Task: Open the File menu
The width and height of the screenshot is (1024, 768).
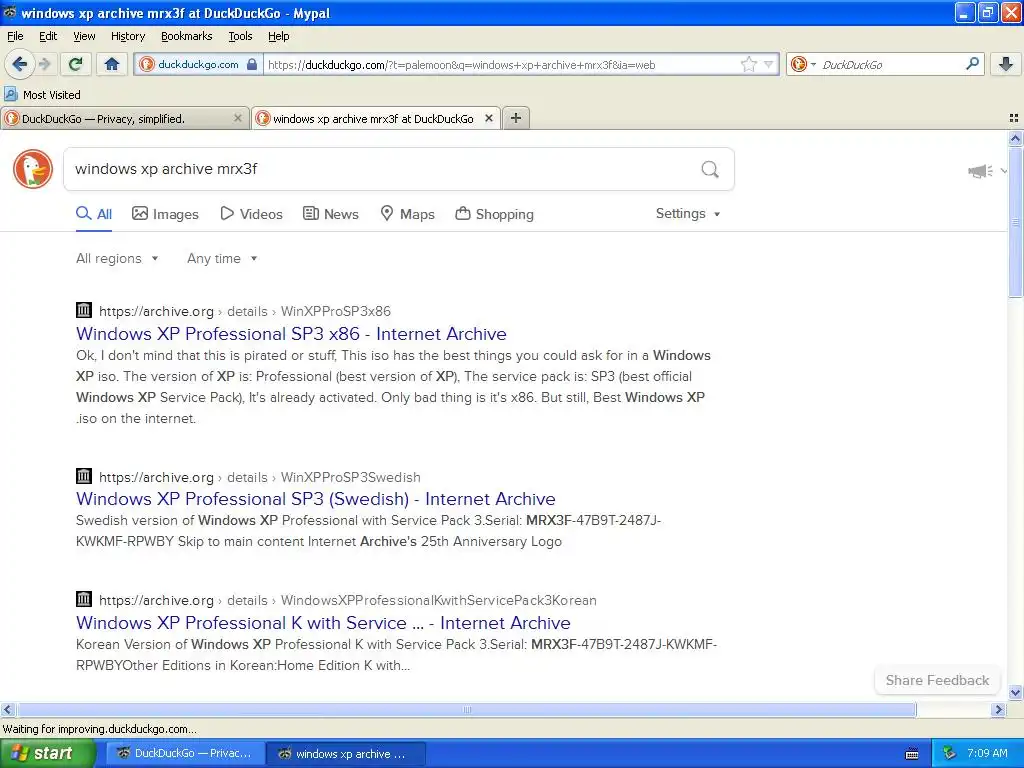Action: pyautogui.click(x=15, y=36)
